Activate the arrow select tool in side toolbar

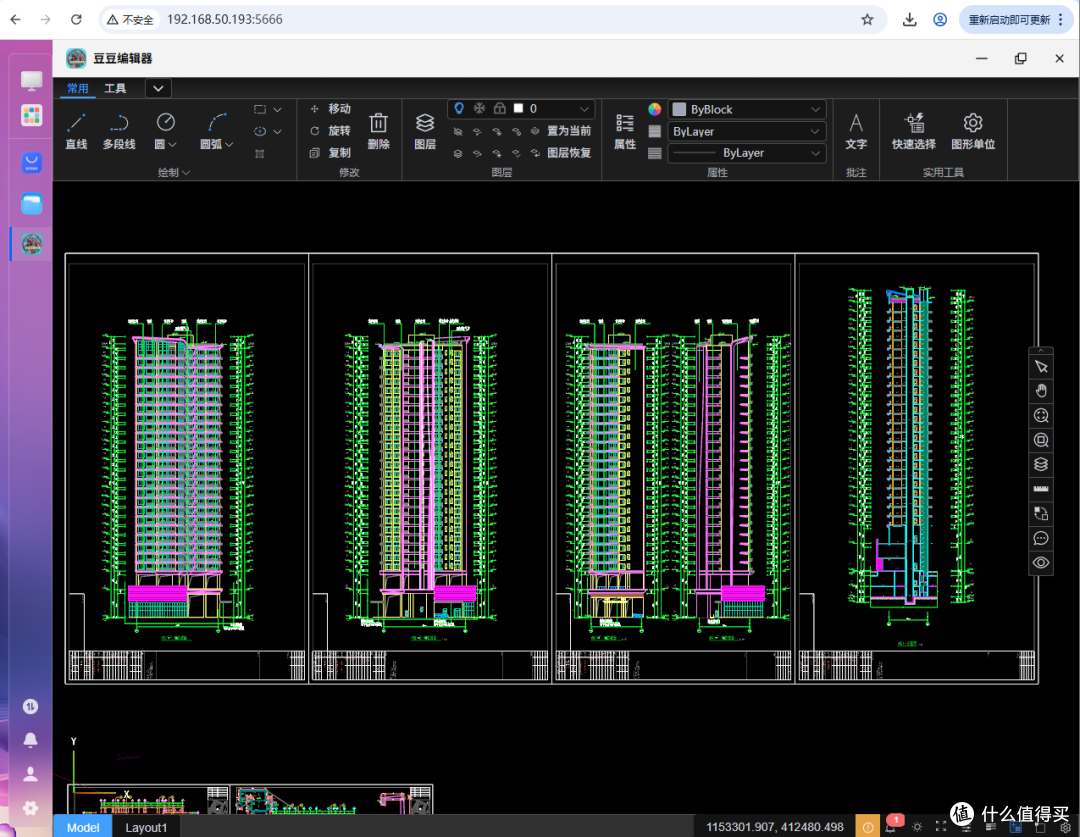[1041, 367]
